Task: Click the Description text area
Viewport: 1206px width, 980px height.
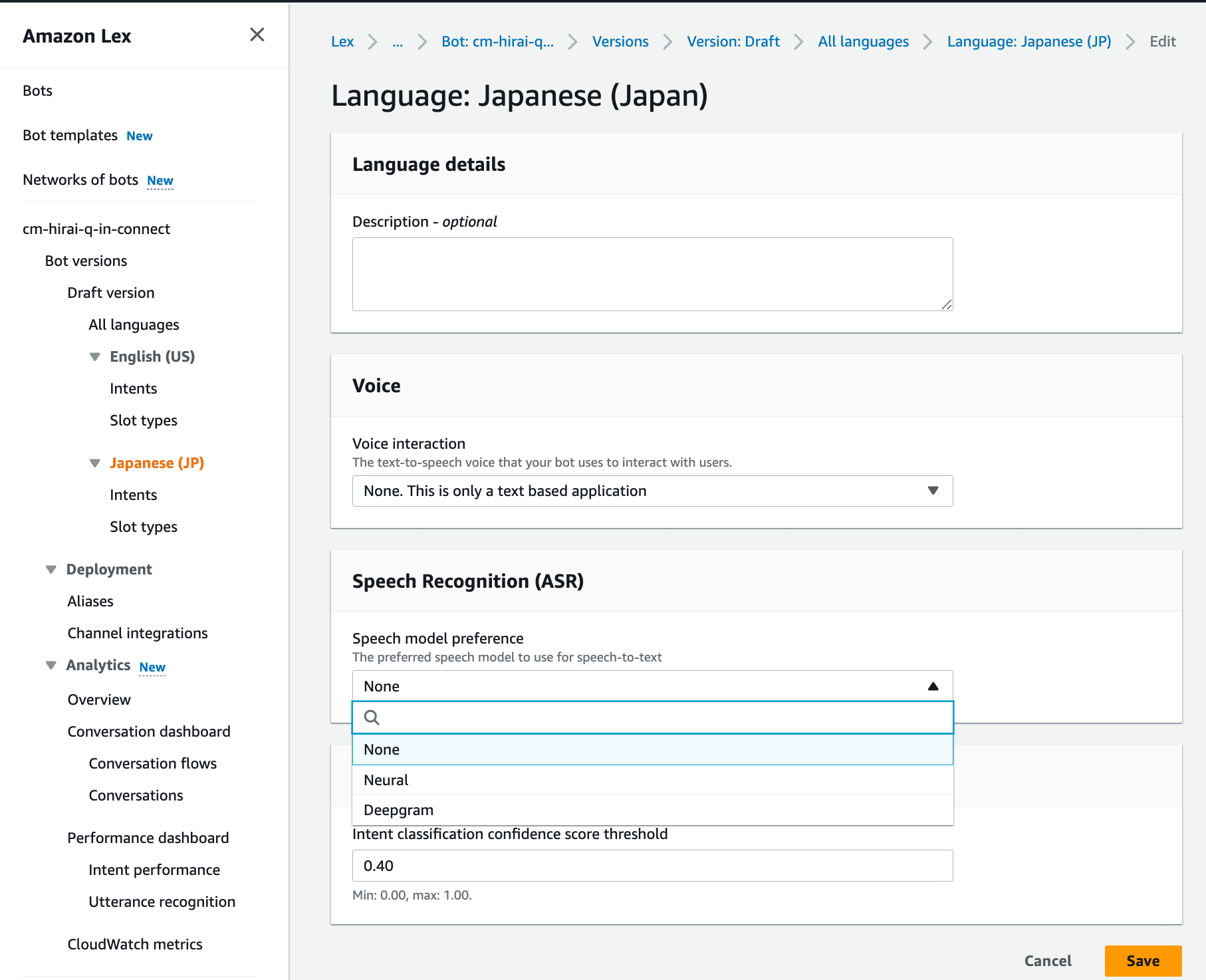Action: point(652,274)
